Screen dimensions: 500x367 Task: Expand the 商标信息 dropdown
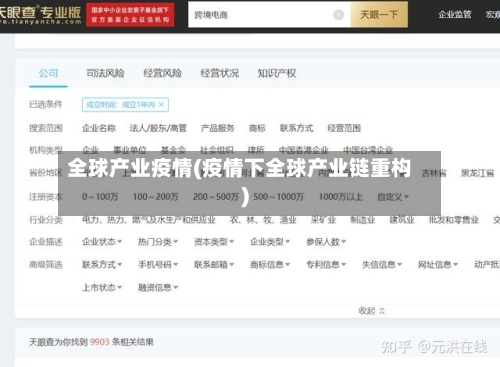pos(270,265)
